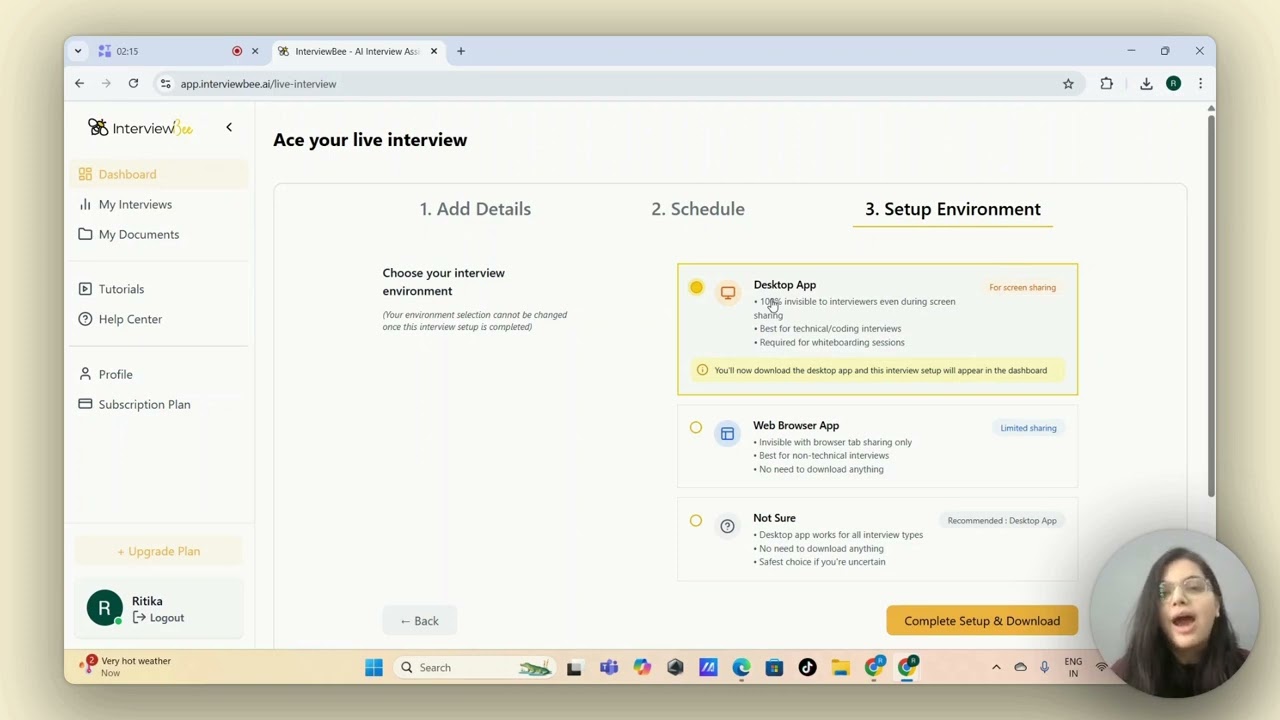Open Copilot from the taskbar

[x=642, y=667]
